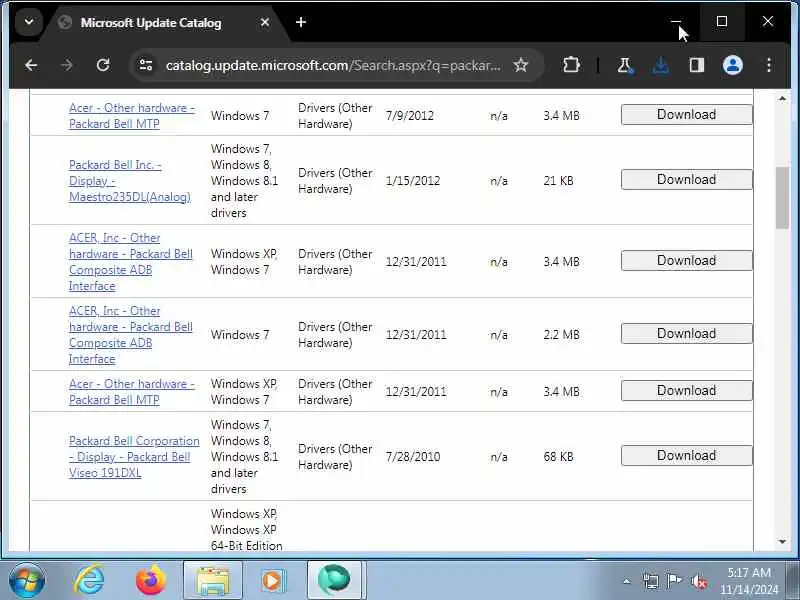Toggle the browser side panel

[696, 65]
